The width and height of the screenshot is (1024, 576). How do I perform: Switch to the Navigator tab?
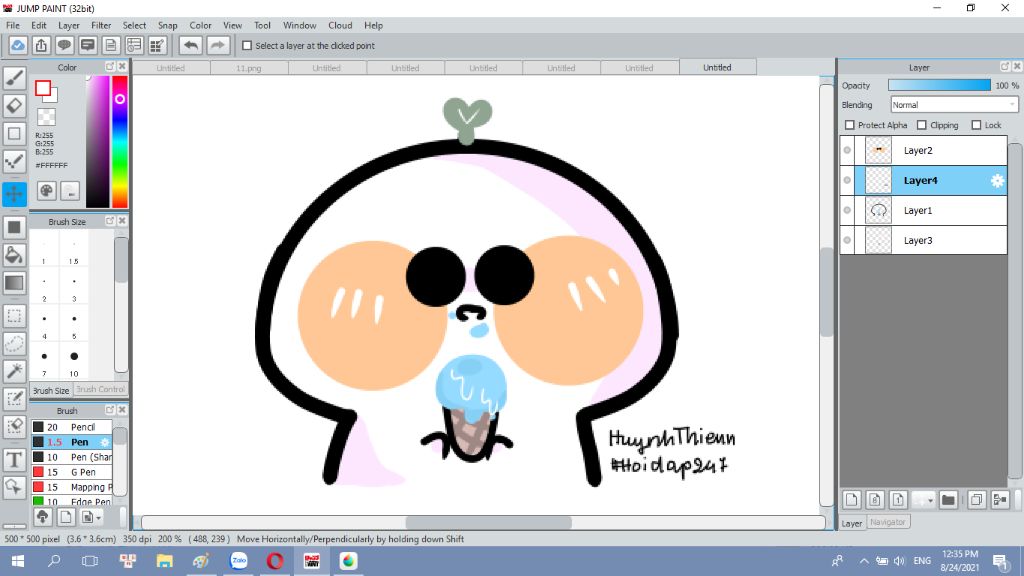point(888,522)
